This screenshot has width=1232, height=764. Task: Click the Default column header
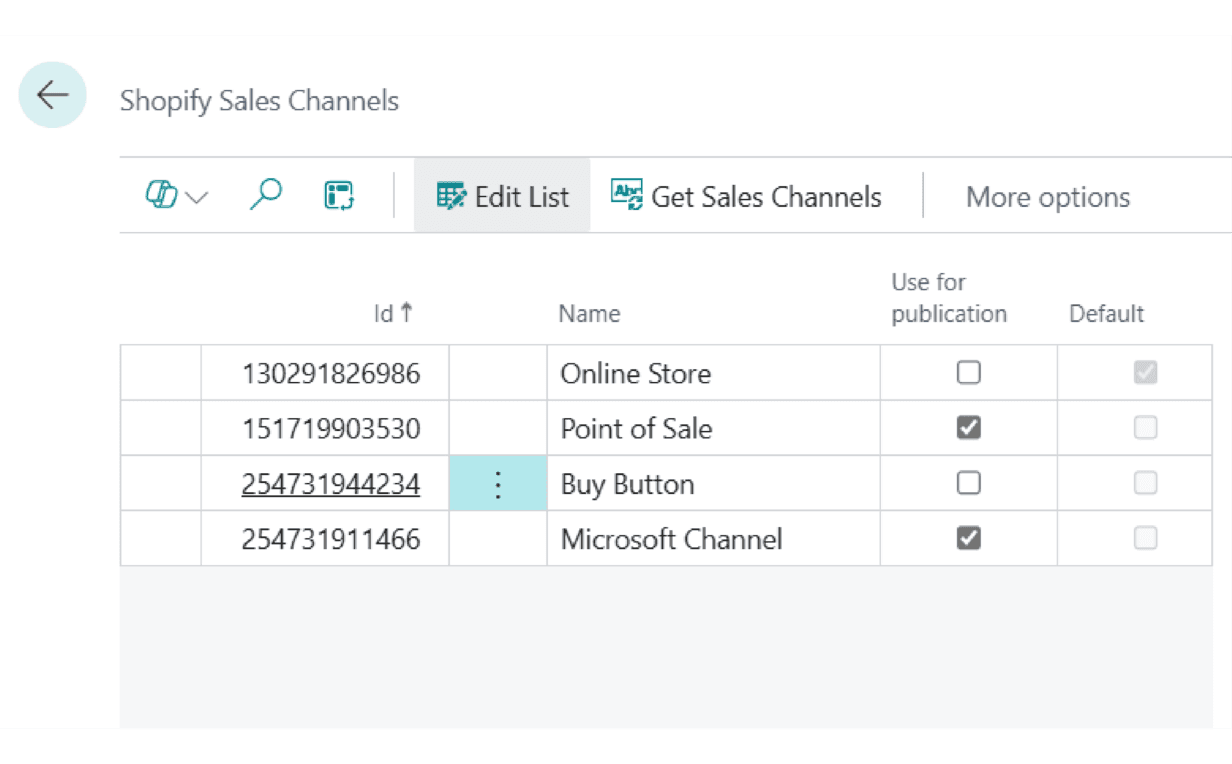(1106, 314)
